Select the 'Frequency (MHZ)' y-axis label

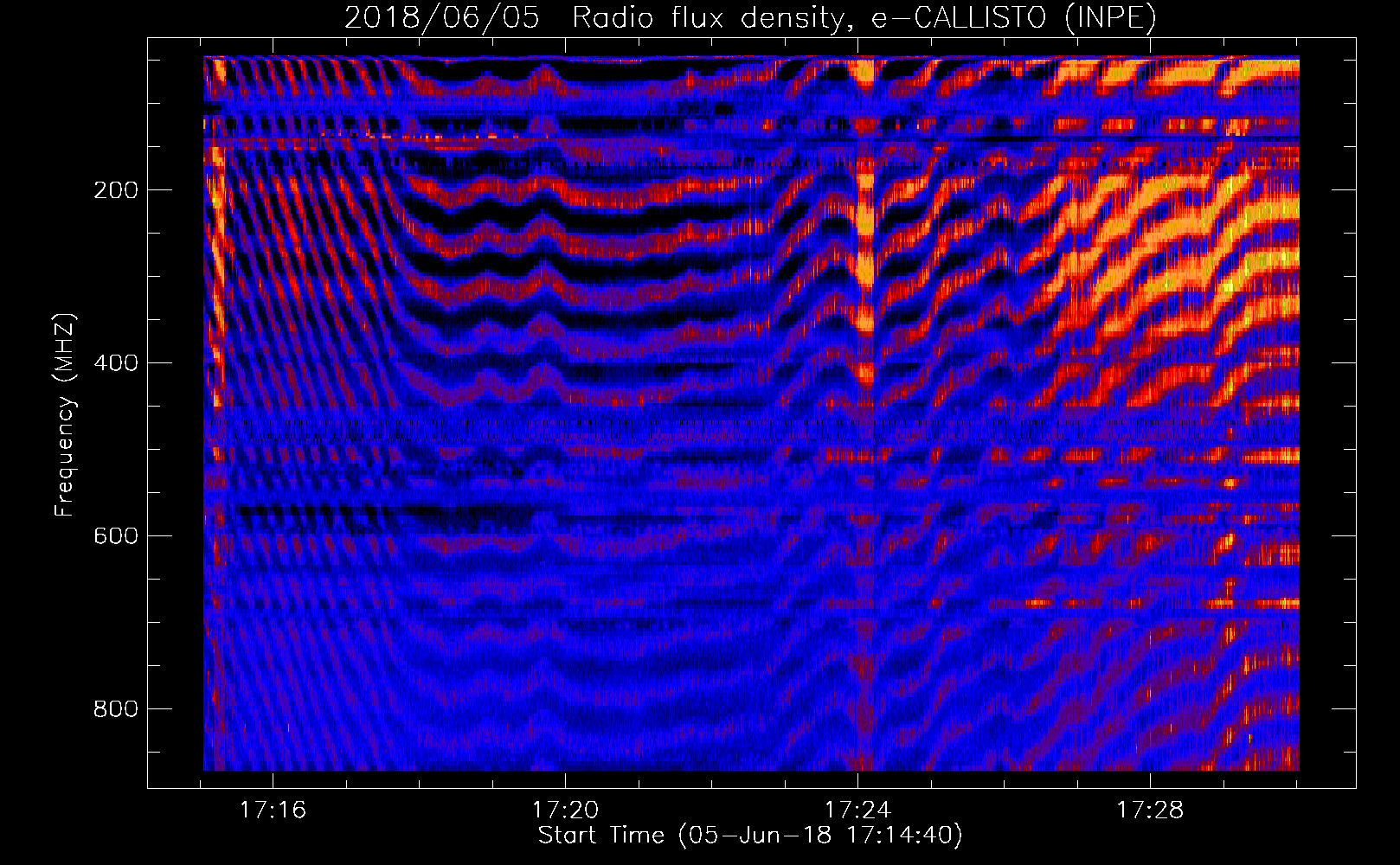tap(65, 415)
